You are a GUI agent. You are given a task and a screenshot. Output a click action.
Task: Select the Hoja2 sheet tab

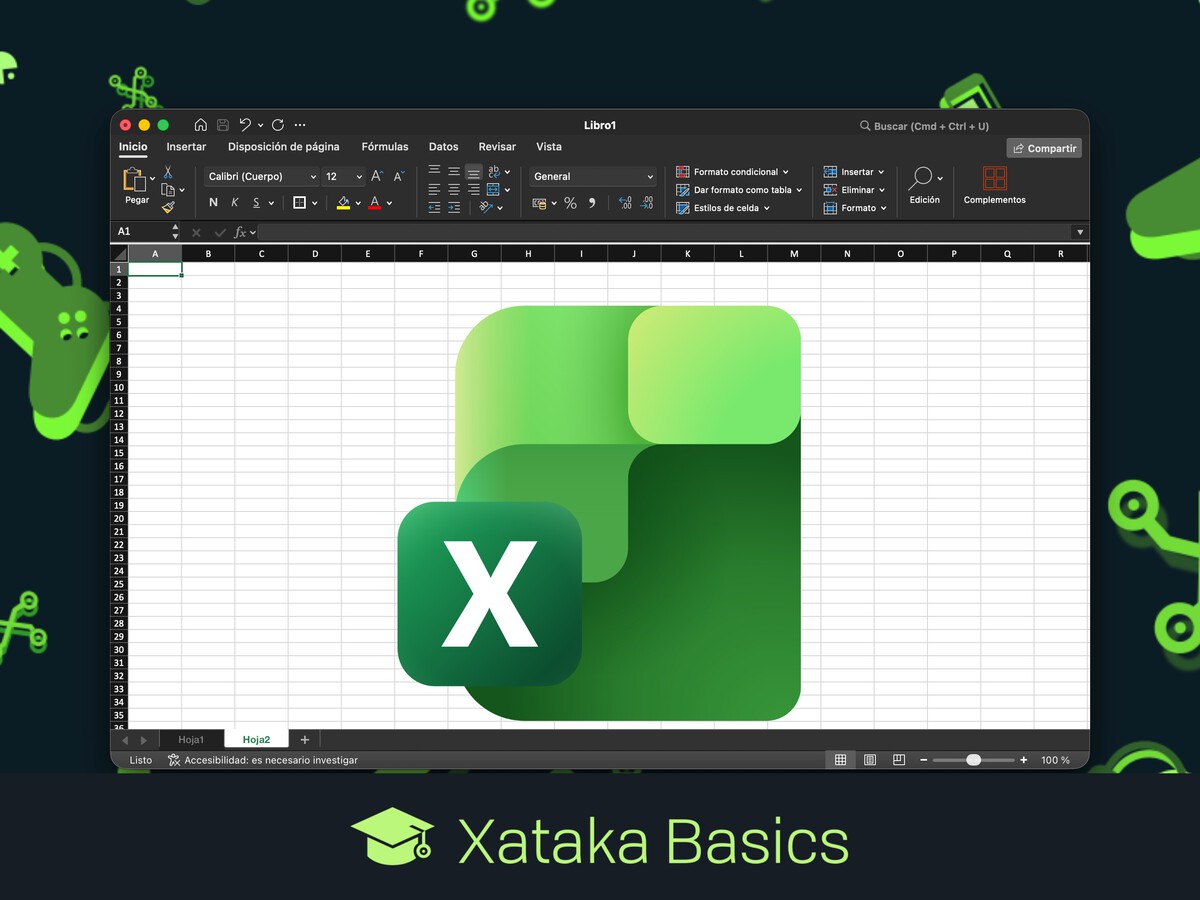[256, 740]
